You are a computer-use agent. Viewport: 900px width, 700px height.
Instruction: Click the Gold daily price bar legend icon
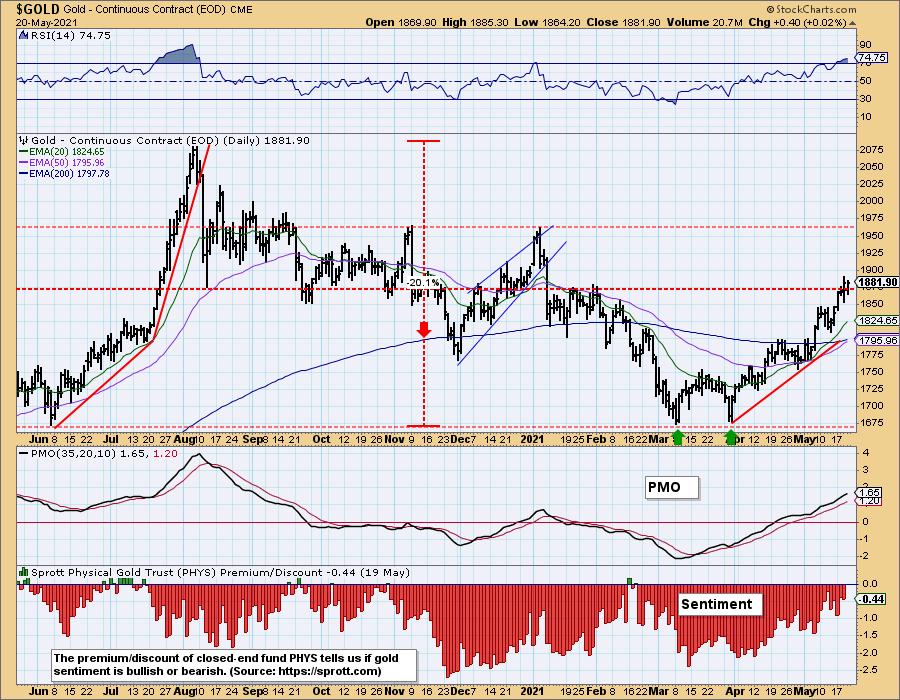24,140
